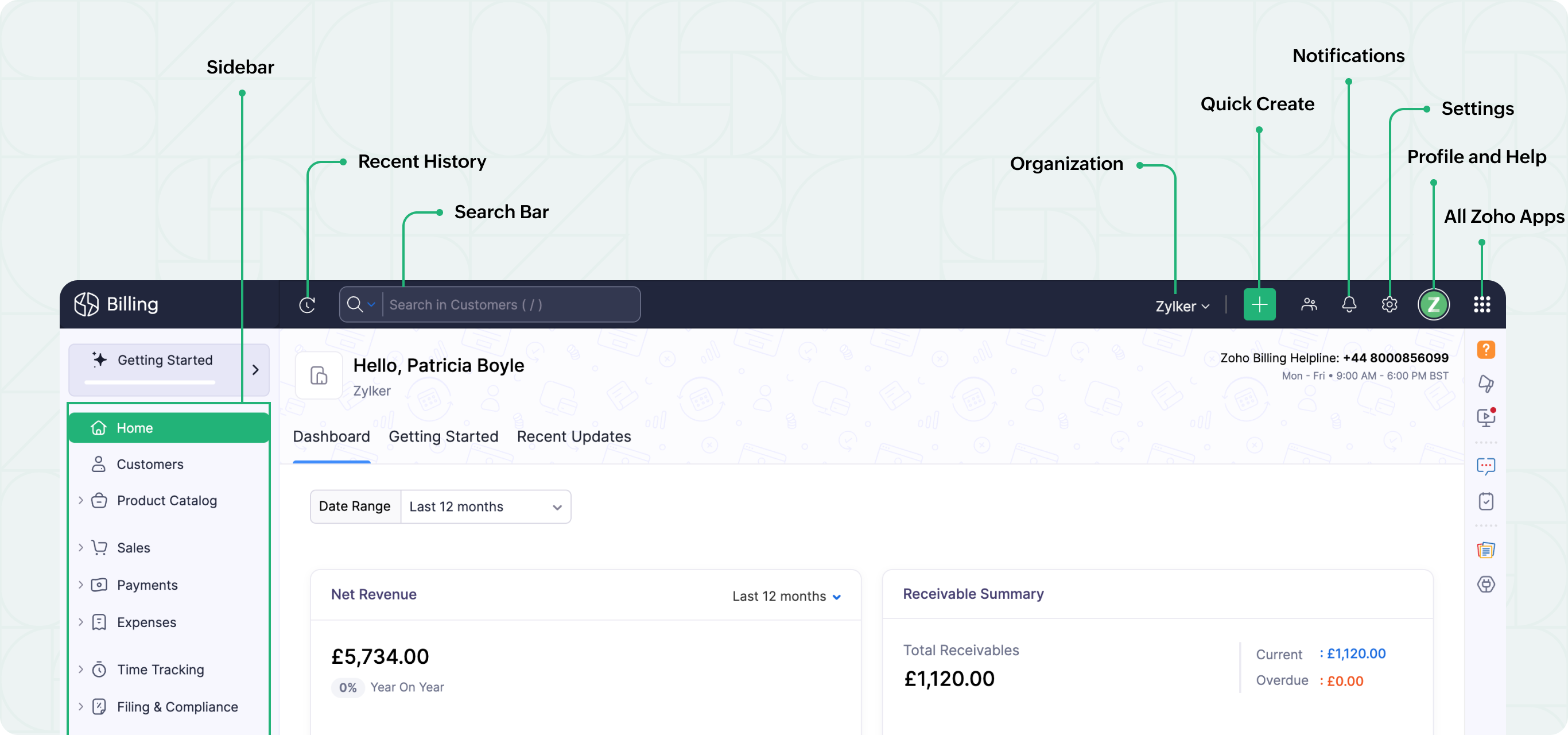The width and height of the screenshot is (1568, 735).
Task: Open the Notifications bell
Action: [x=1349, y=304]
